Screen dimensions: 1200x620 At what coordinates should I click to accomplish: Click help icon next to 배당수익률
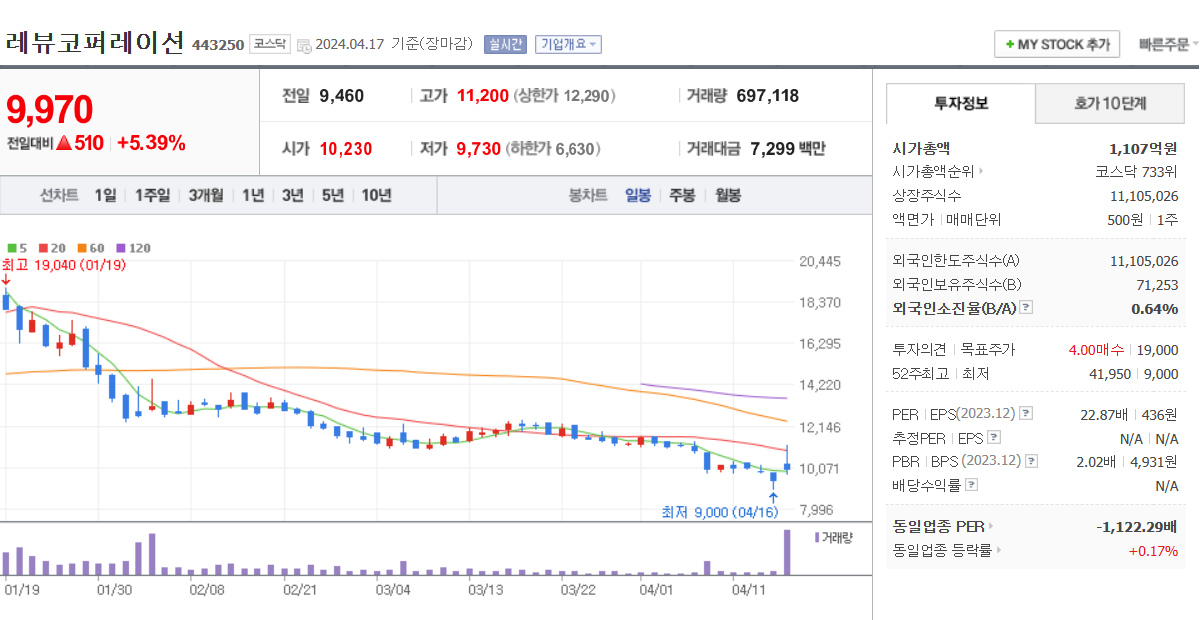972,485
